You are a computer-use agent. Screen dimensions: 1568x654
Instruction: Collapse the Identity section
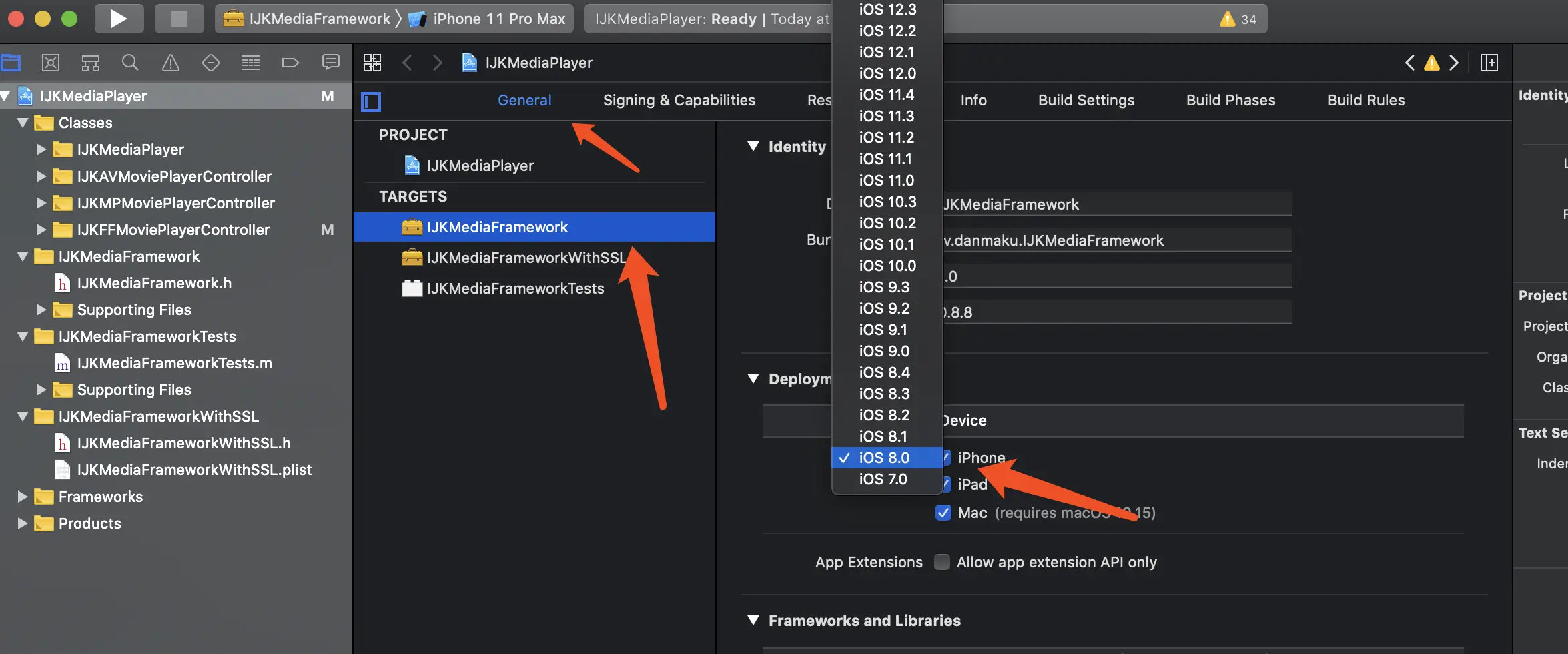tap(753, 147)
